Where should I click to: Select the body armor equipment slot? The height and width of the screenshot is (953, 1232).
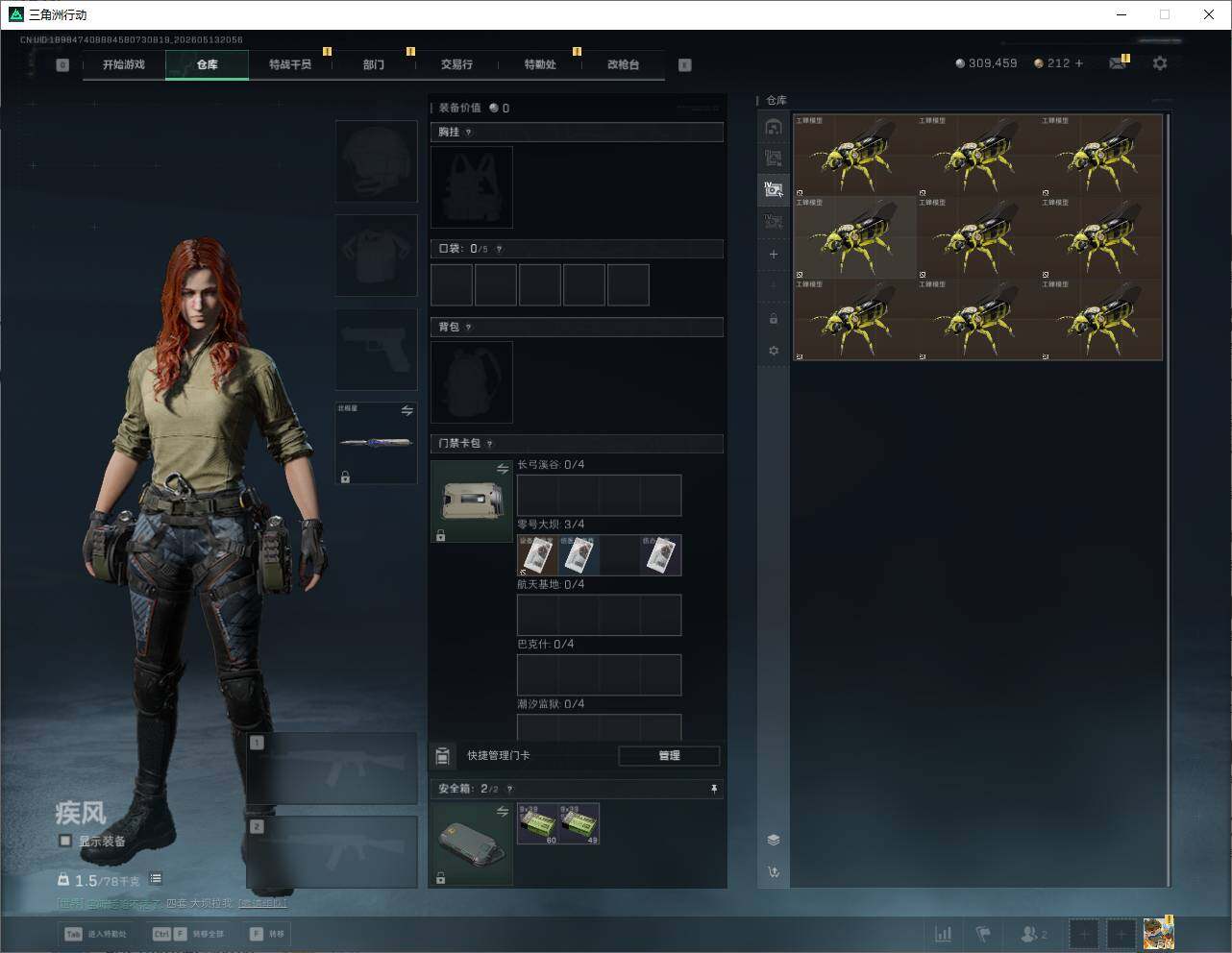(x=376, y=255)
